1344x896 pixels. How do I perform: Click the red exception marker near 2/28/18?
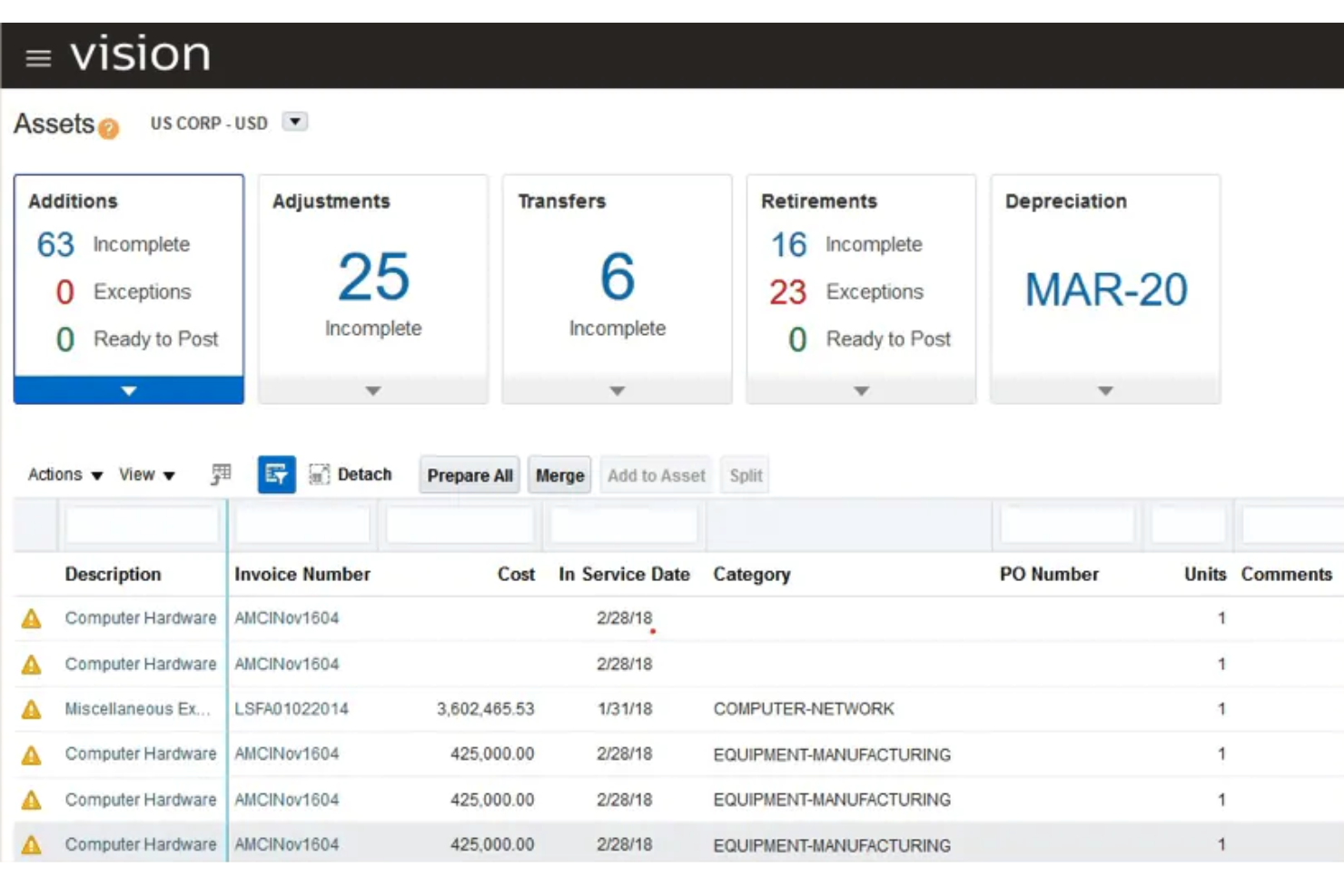[653, 633]
